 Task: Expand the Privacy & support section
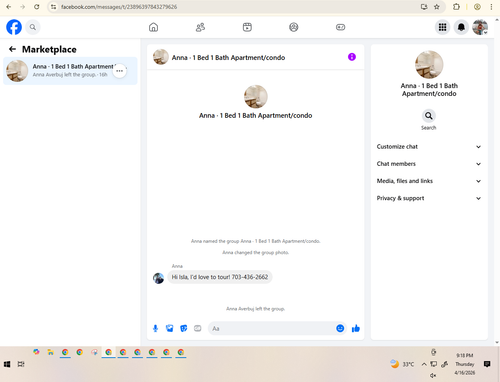429,198
